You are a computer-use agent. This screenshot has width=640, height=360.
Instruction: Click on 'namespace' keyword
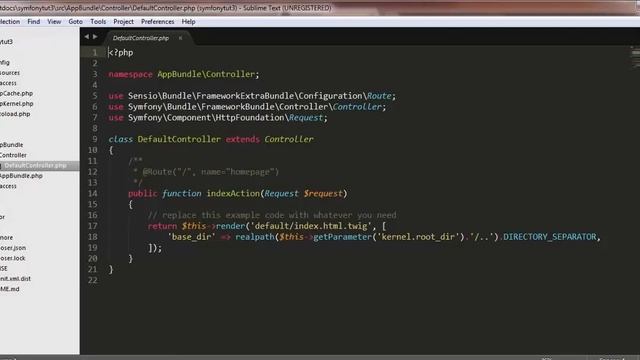[x=130, y=74]
